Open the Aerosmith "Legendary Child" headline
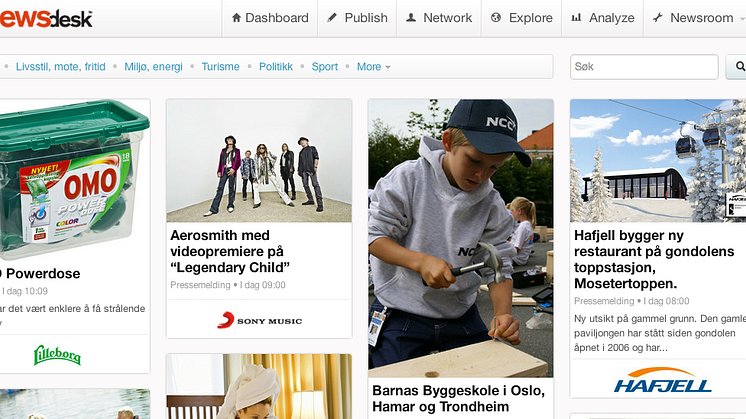 coord(230,252)
